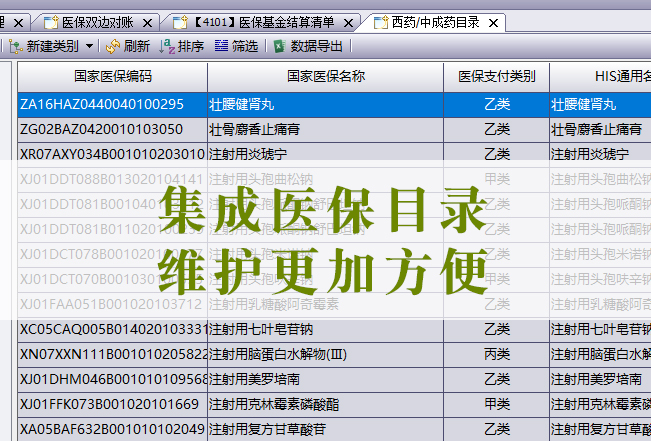Close the 医保双边对账 tab
The width and height of the screenshot is (651, 441).
click(148, 21)
